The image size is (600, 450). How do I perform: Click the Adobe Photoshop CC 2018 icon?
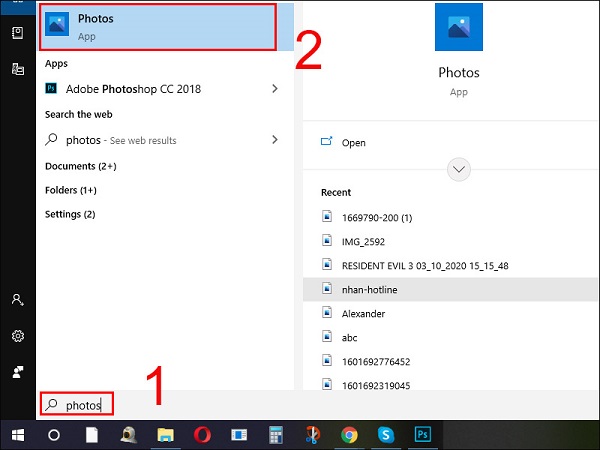pyautogui.click(x=54, y=89)
